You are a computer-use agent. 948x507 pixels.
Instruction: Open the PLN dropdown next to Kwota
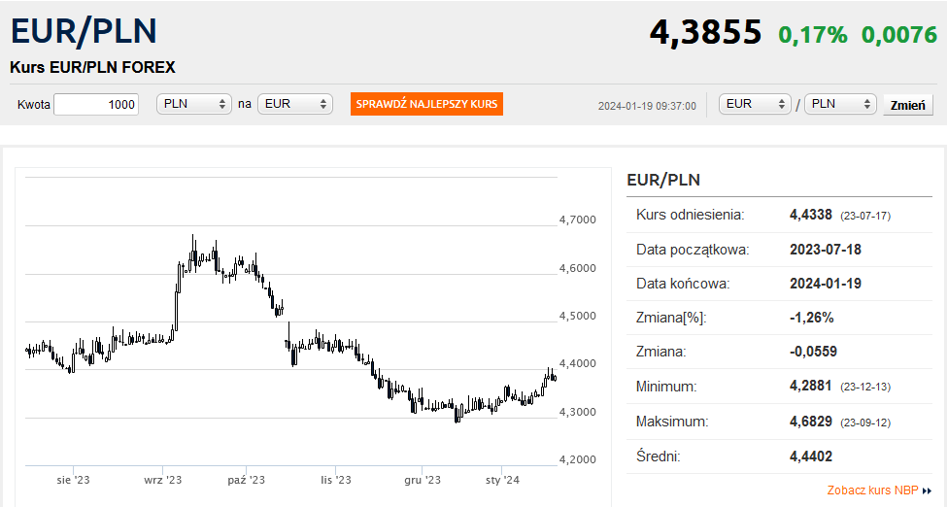tap(195, 104)
